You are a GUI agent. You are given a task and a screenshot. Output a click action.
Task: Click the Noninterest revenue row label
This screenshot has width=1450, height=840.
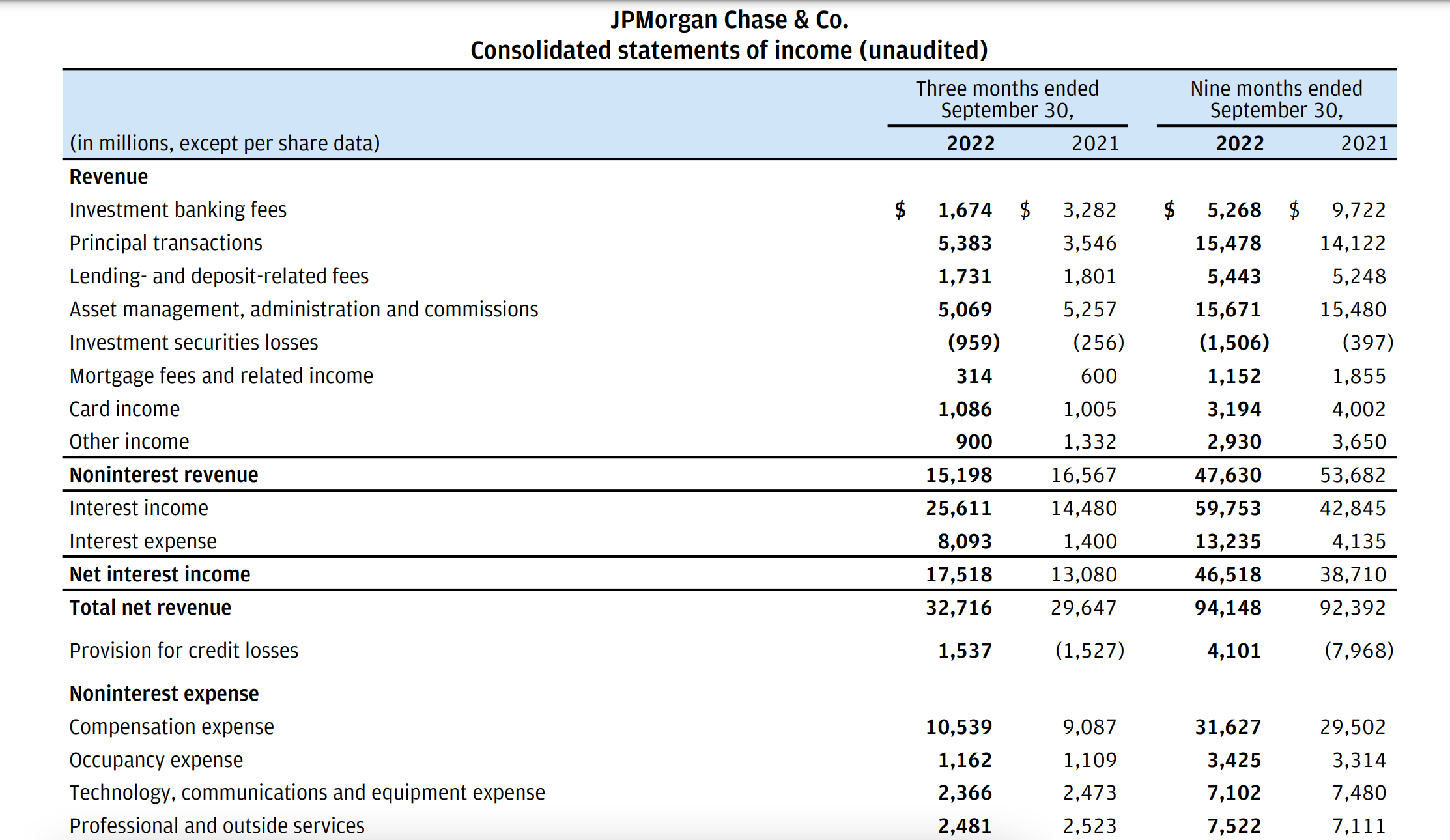coord(163,475)
